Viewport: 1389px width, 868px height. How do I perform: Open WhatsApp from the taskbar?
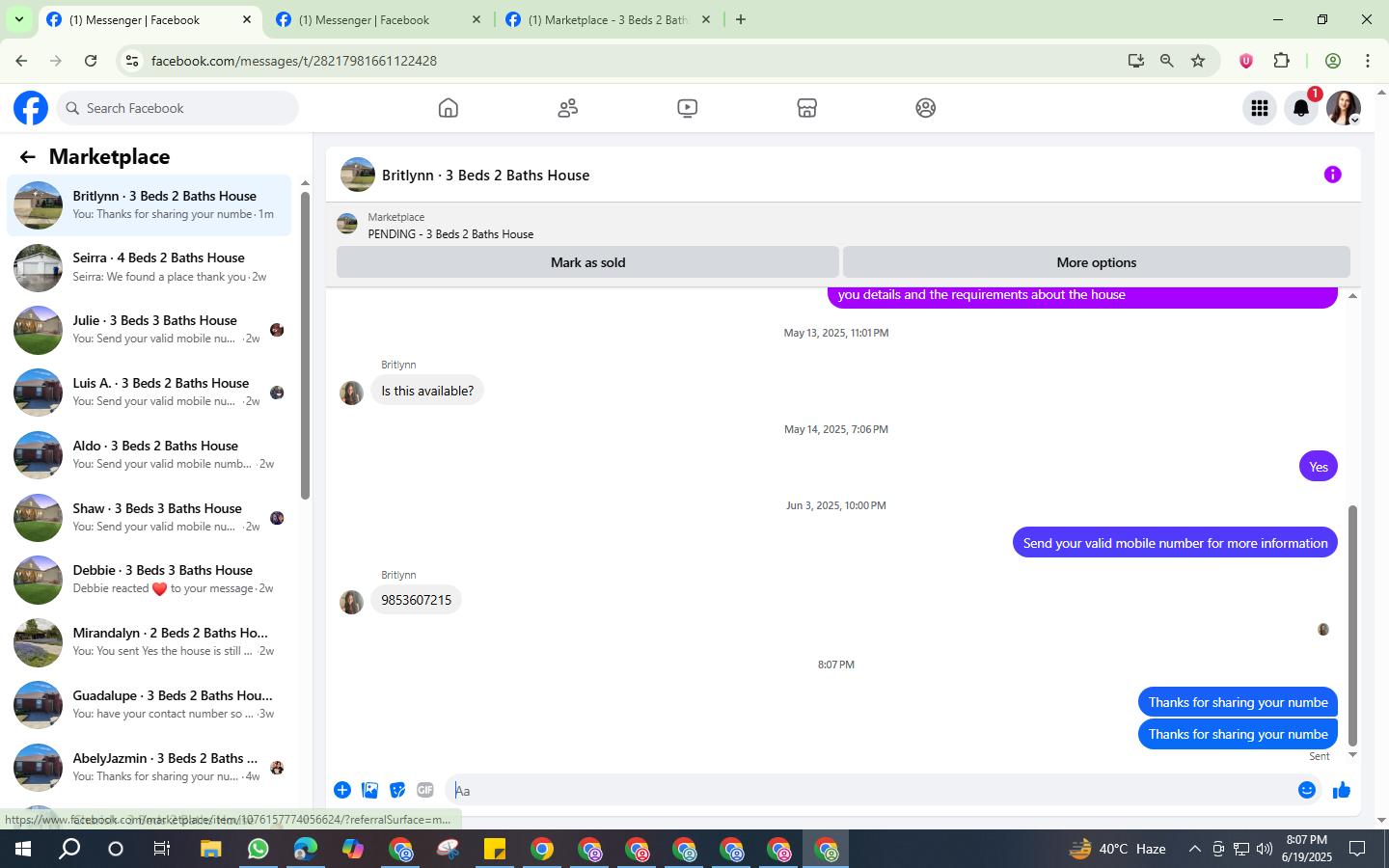258,849
